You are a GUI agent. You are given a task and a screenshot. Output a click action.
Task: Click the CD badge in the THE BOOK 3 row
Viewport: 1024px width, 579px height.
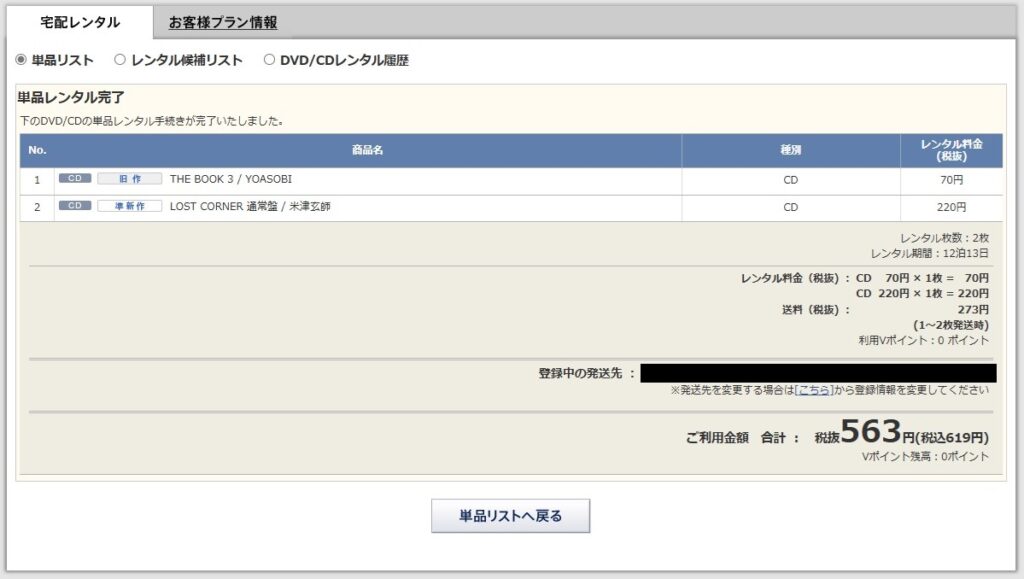[x=75, y=178]
